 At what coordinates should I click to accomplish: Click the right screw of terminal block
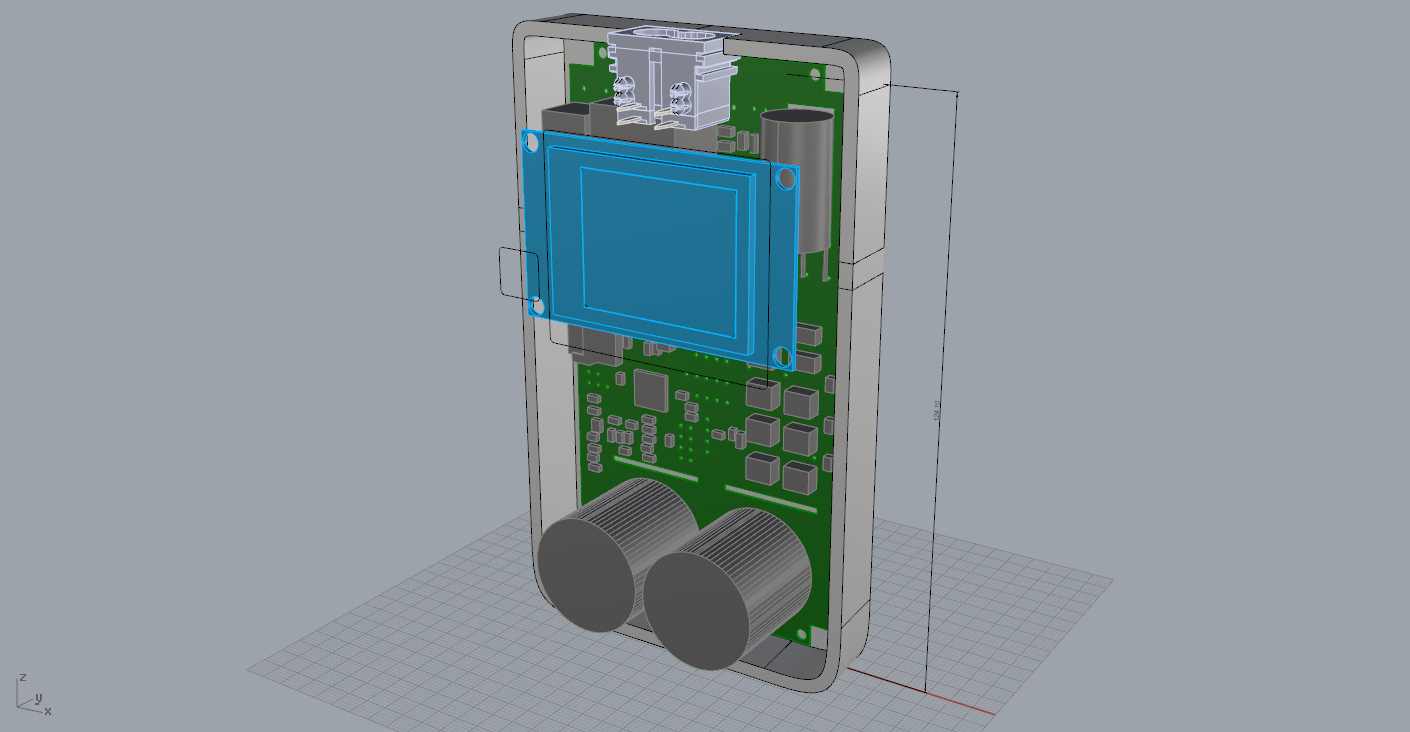click(x=682, y=100)
